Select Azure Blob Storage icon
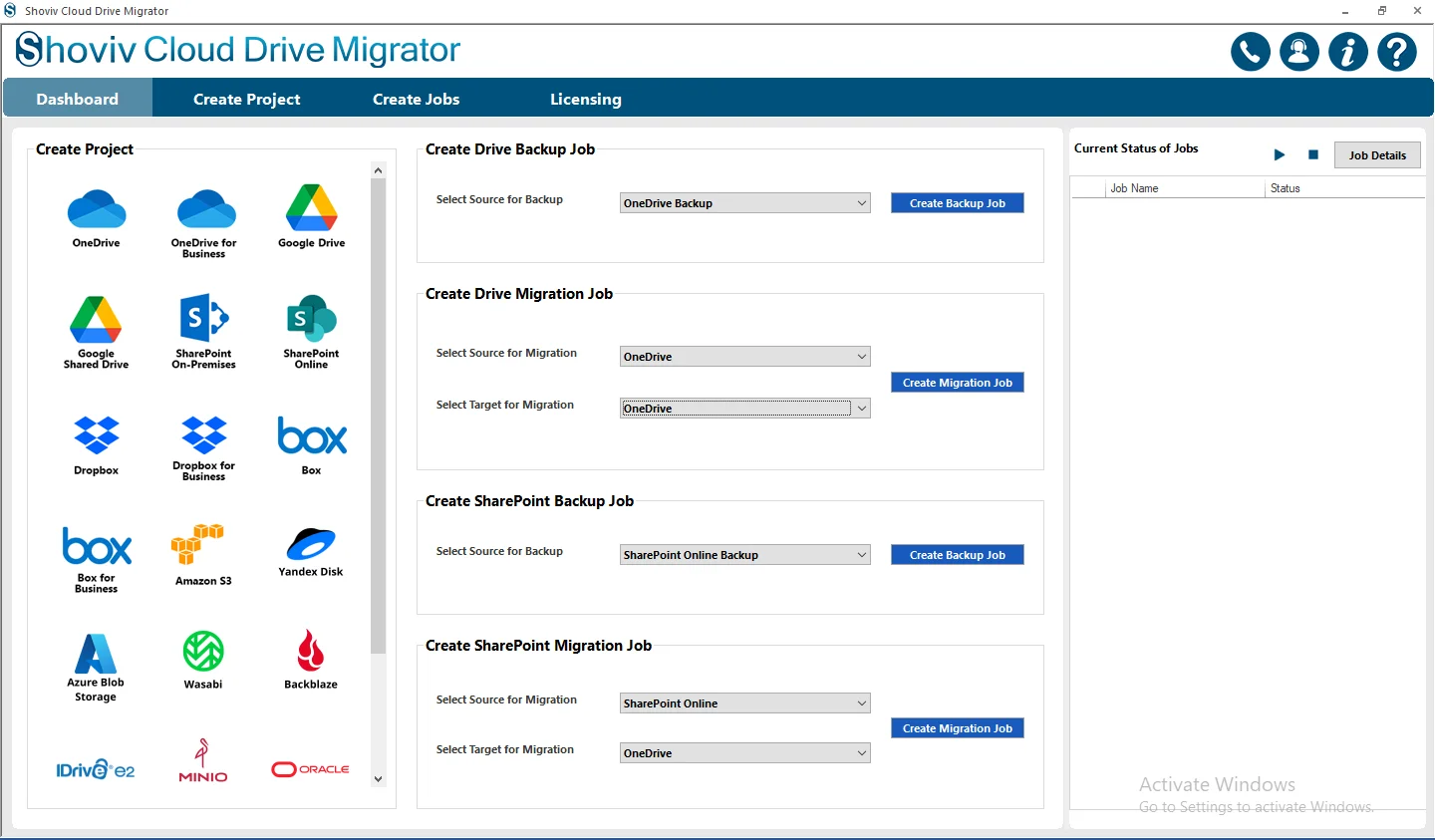Viewport: 1435px width, 840px height. pyautogui.click(x=96, y=654)
